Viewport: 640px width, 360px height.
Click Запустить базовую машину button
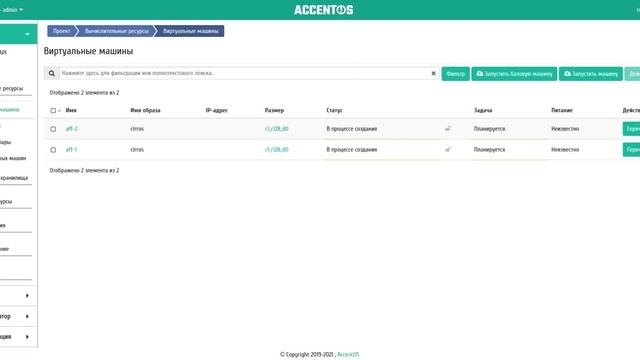click(x=514, y=74)
